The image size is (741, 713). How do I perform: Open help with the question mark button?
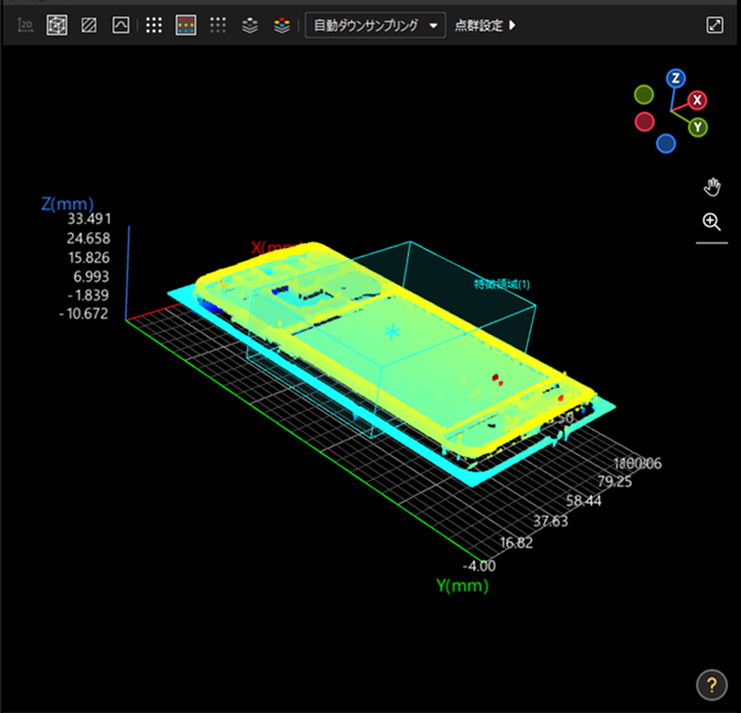(x=711, y=686)
